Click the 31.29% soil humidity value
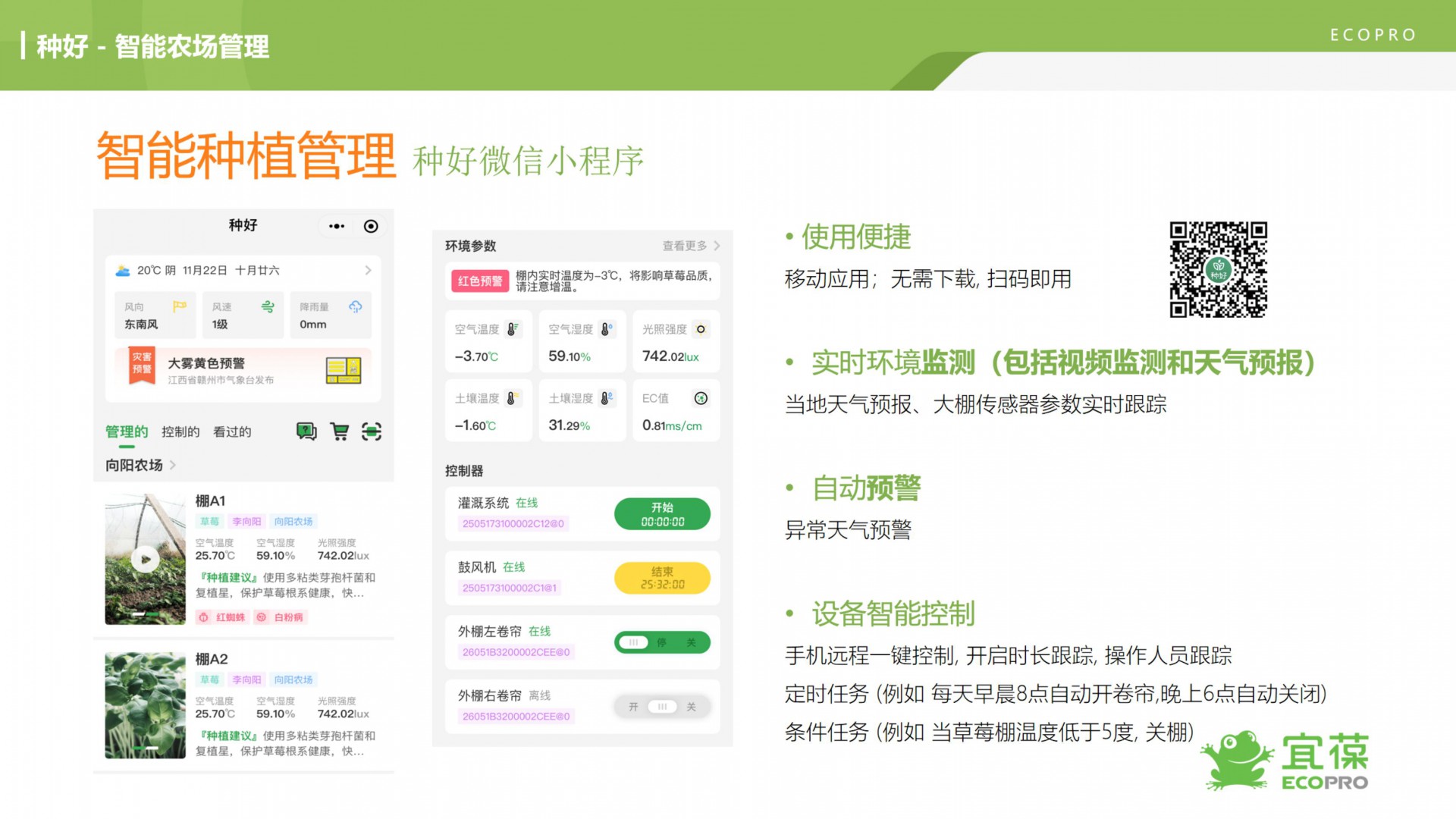This screenshot has height=819, width=1456. tap(569, 425)
